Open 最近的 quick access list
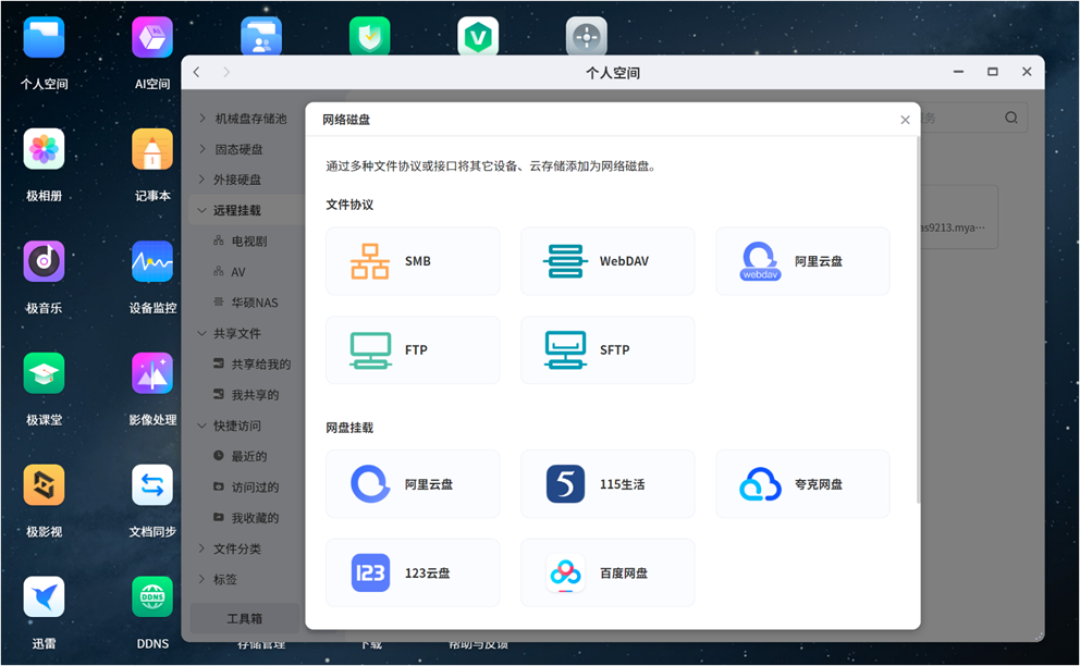1080x666 pixels. (x=247, y=456)
